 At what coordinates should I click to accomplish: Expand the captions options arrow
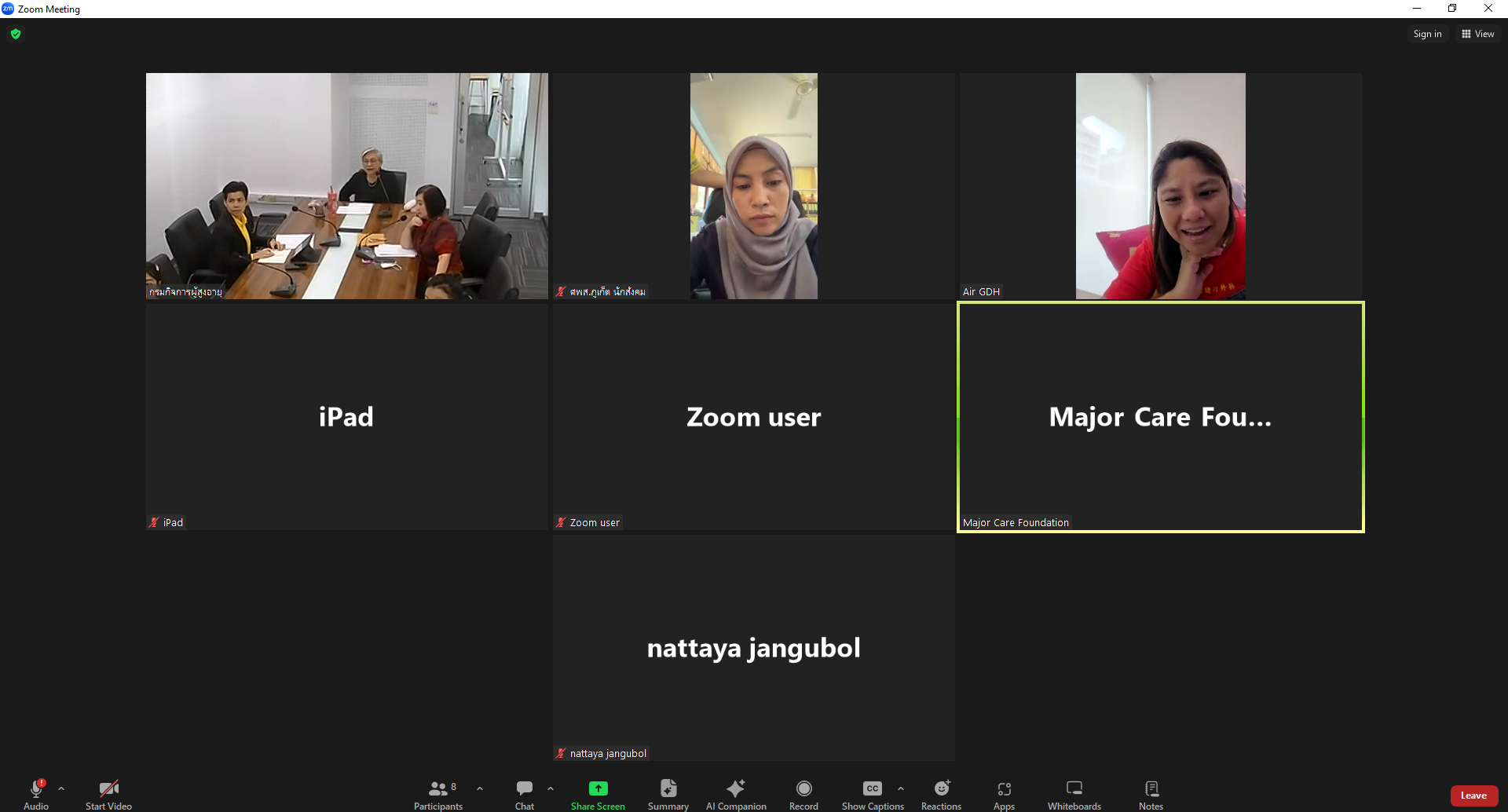click(901, 788)
